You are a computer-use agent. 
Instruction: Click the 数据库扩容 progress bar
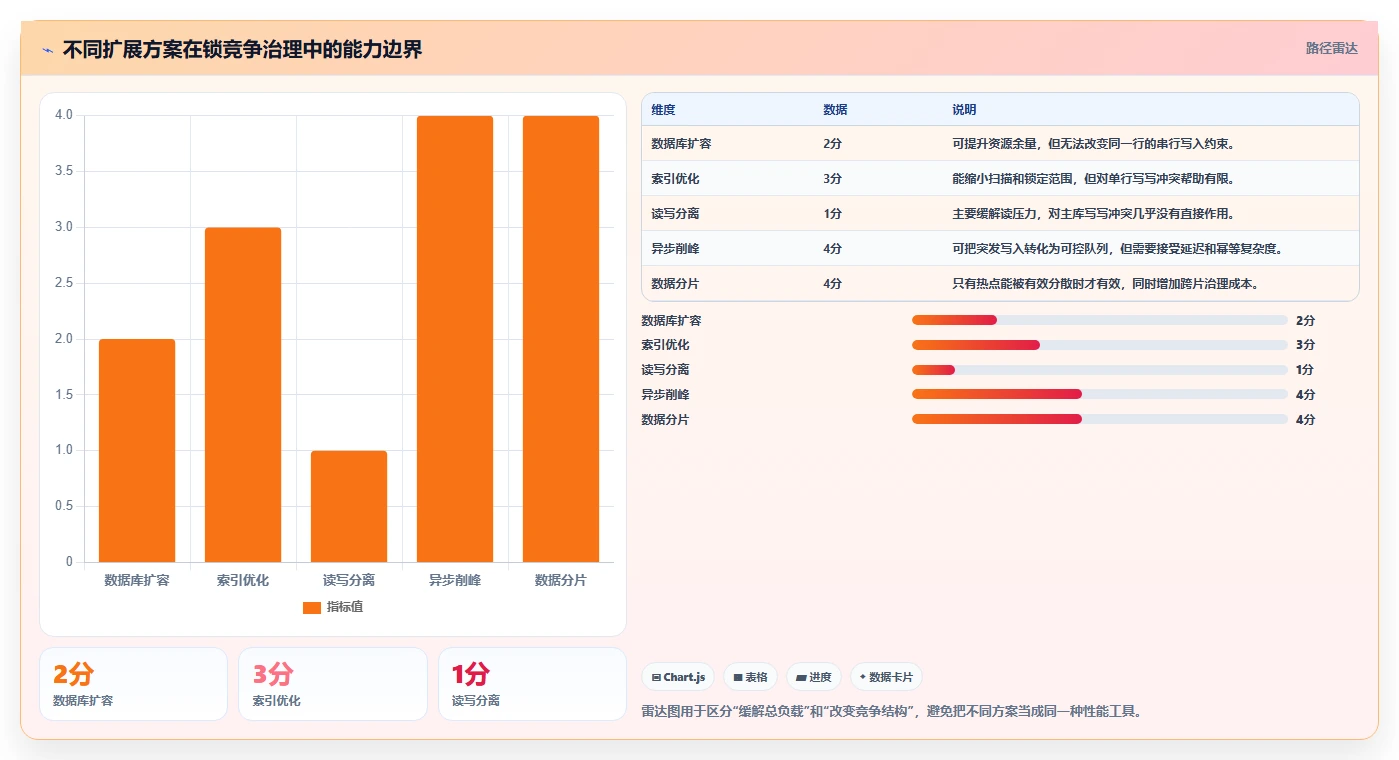click(1100, 320)
